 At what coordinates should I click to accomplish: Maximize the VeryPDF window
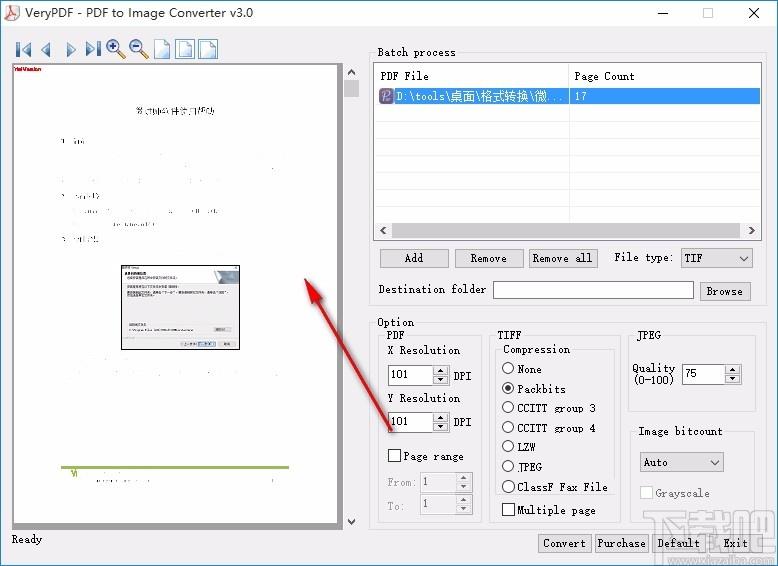[708, 13]
